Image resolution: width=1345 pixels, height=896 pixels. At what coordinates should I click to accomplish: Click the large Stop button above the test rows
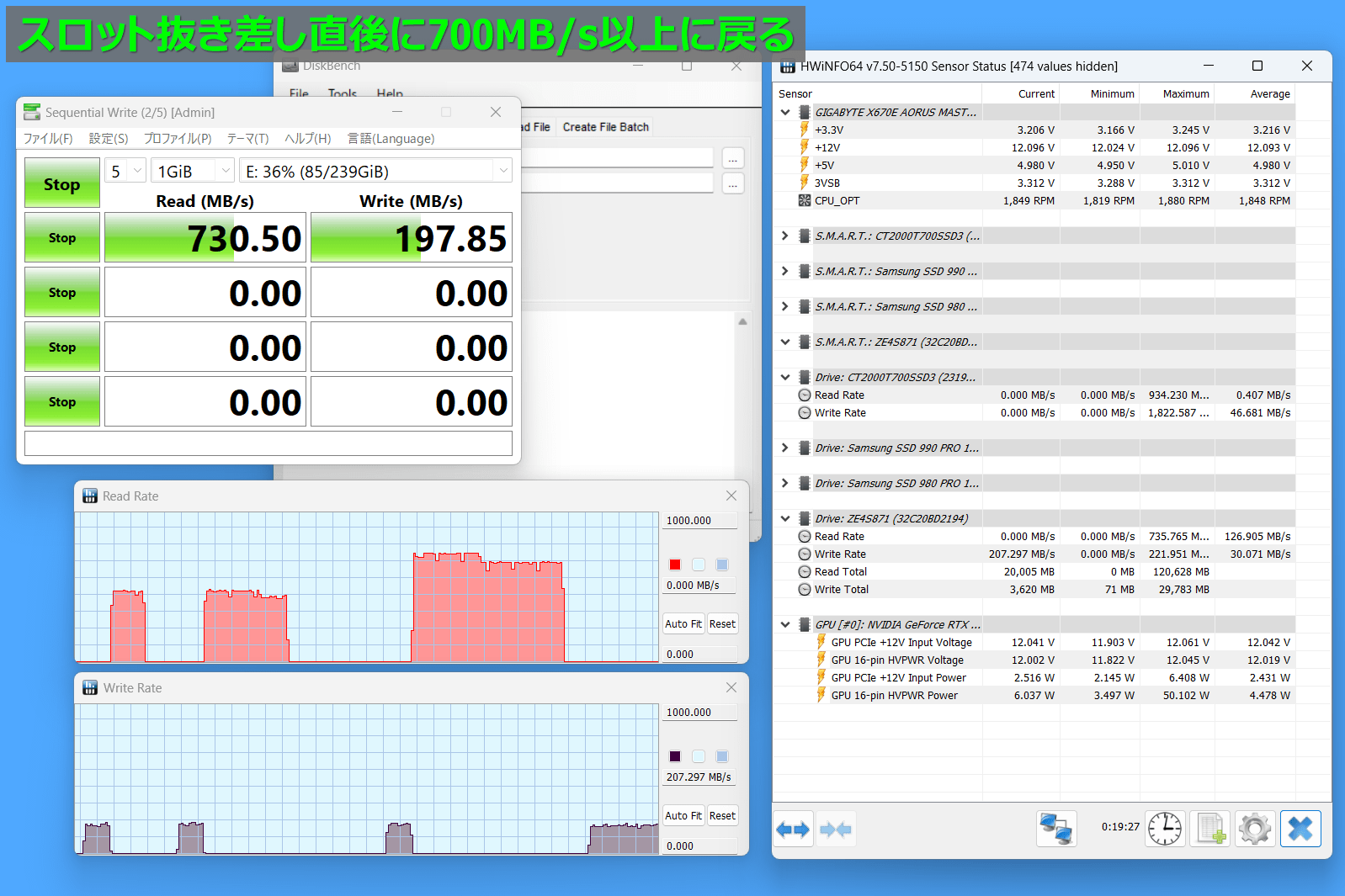62,183
